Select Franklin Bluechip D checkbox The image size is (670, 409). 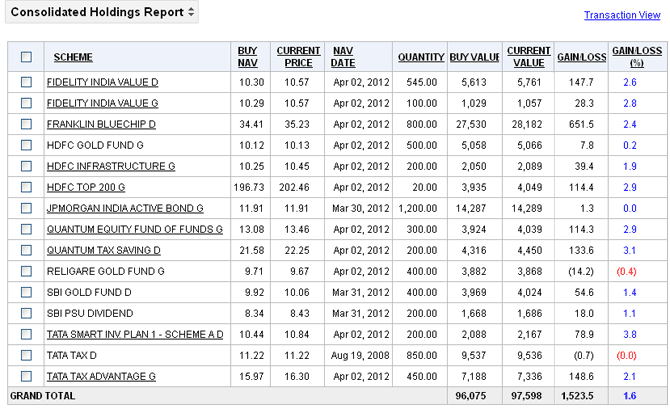coord(26,124)
